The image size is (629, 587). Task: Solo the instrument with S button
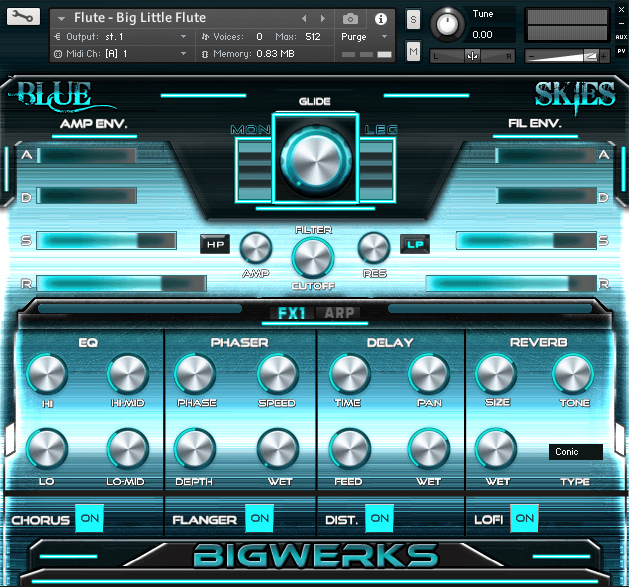coord(413,19)
